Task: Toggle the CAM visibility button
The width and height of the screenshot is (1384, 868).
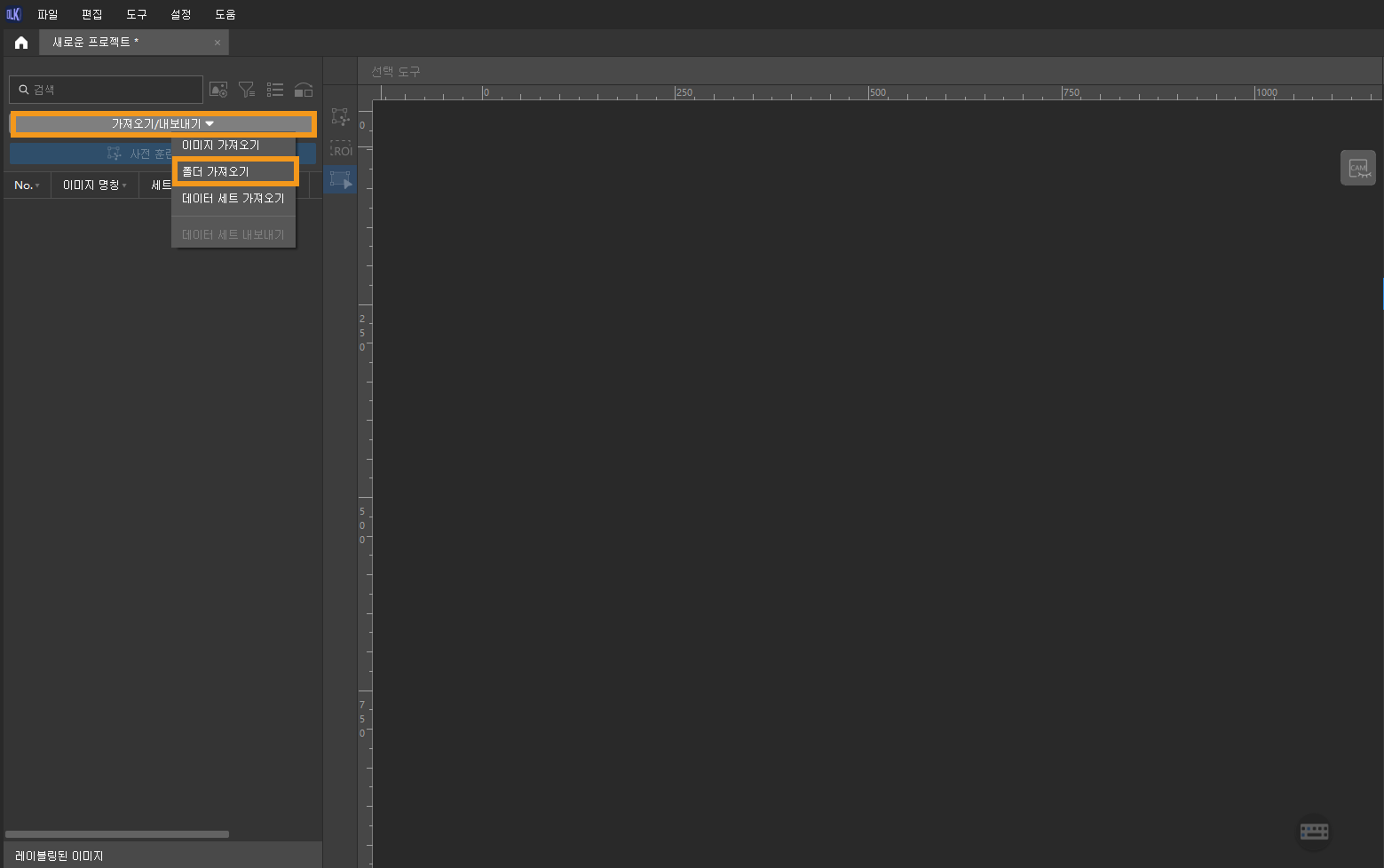Action: (x=1357, y=168)
